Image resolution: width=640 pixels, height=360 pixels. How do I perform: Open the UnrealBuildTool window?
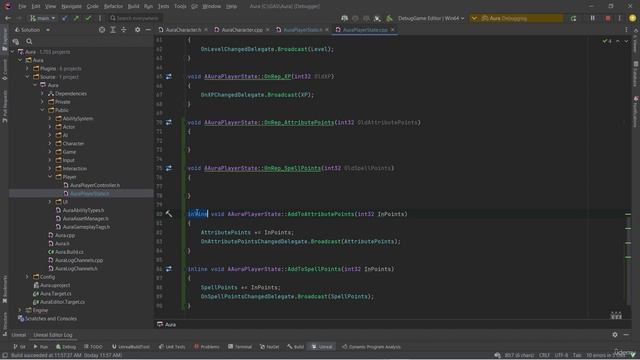130,347
